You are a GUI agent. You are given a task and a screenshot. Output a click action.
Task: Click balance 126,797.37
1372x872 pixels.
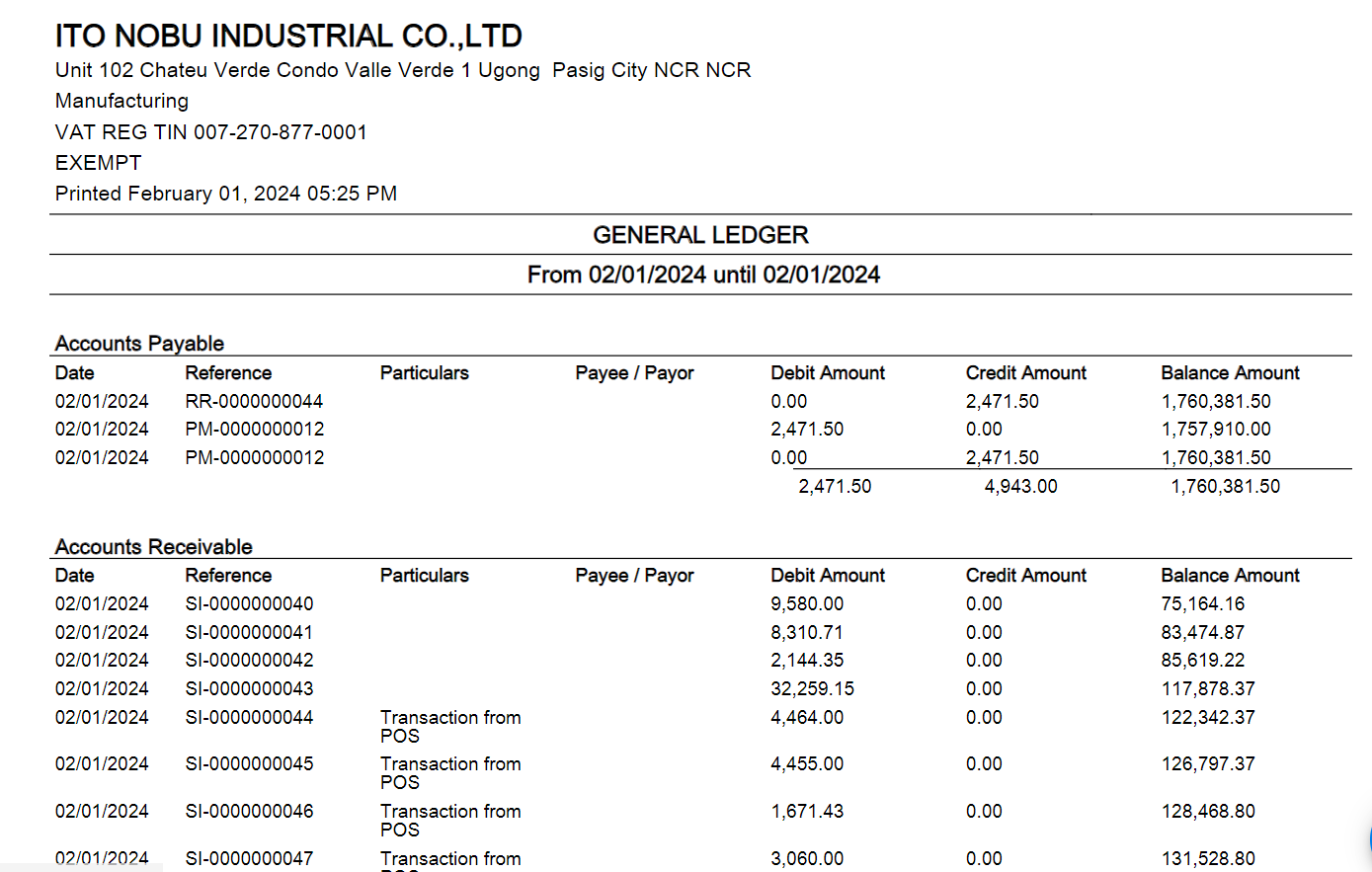click(1208, 764)
